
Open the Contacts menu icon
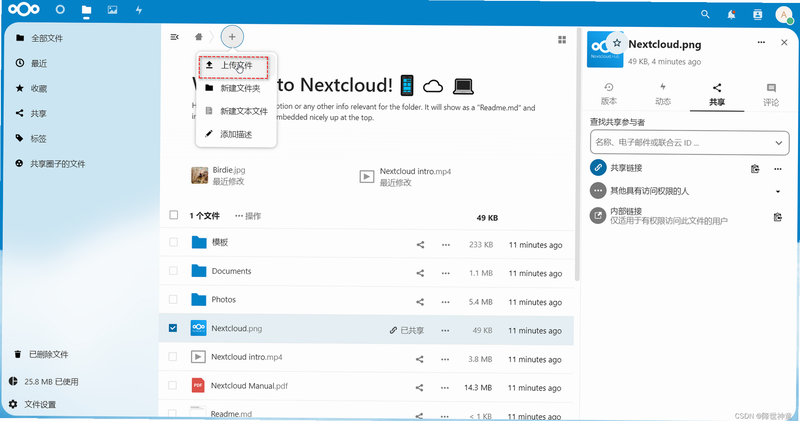point(758,14)
